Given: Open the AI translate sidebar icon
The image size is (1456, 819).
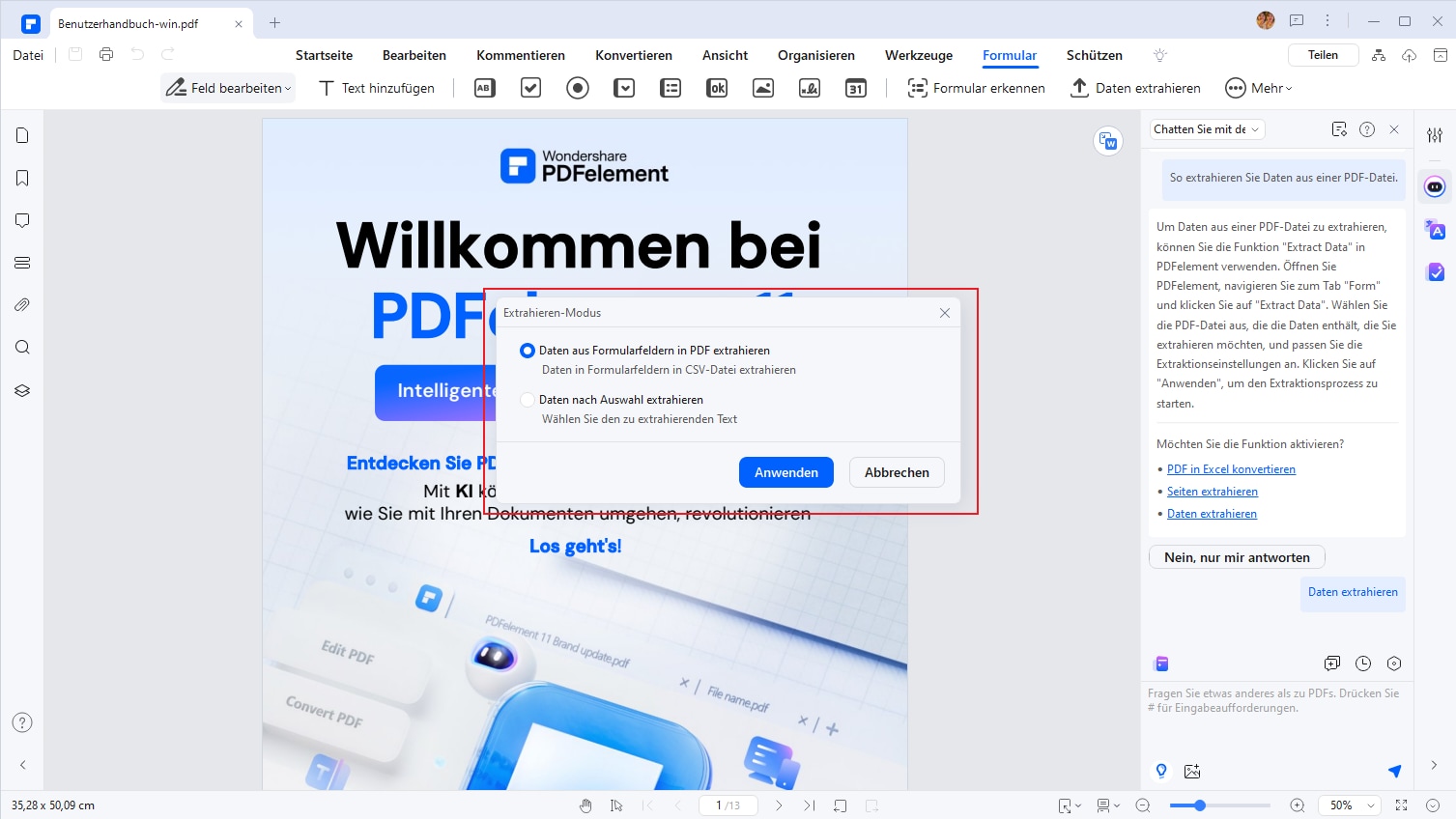Looking at the screenshot, I should pos(1435,230).
